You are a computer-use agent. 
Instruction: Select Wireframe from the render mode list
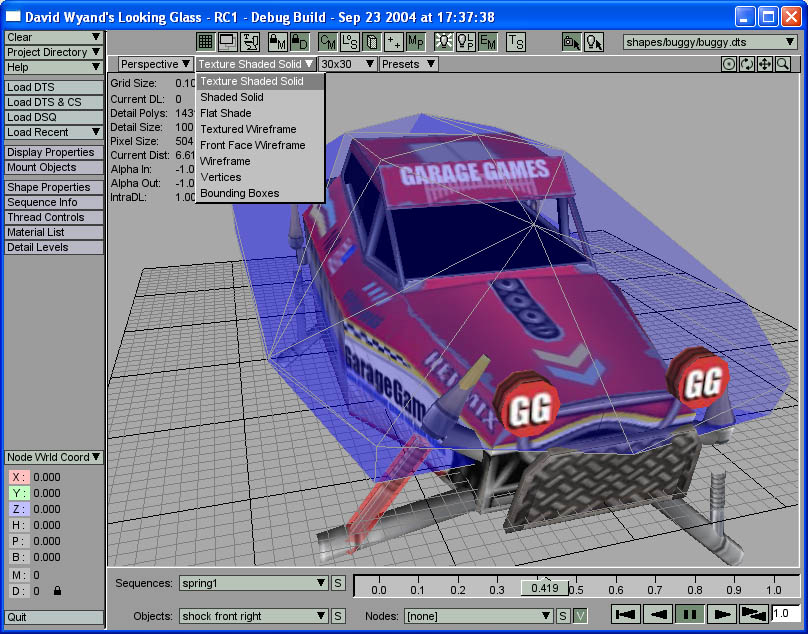[x=225, y=161]
